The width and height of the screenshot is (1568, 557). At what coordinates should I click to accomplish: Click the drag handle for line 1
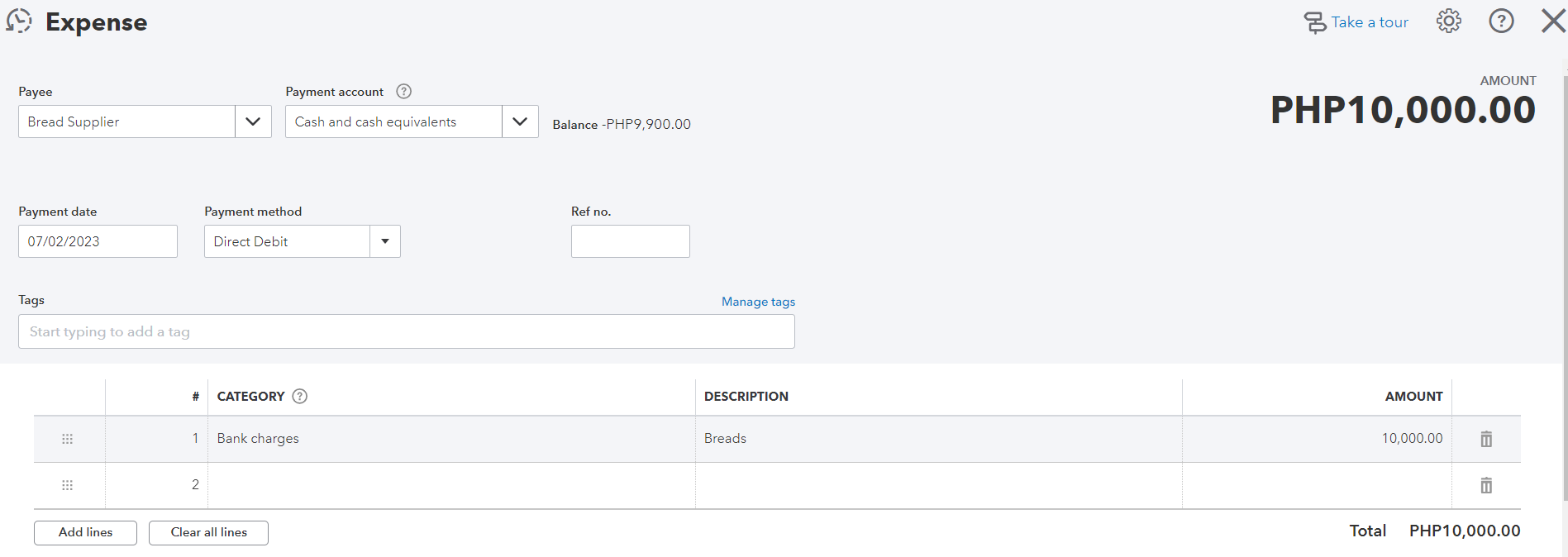click(x=68, y=439)
